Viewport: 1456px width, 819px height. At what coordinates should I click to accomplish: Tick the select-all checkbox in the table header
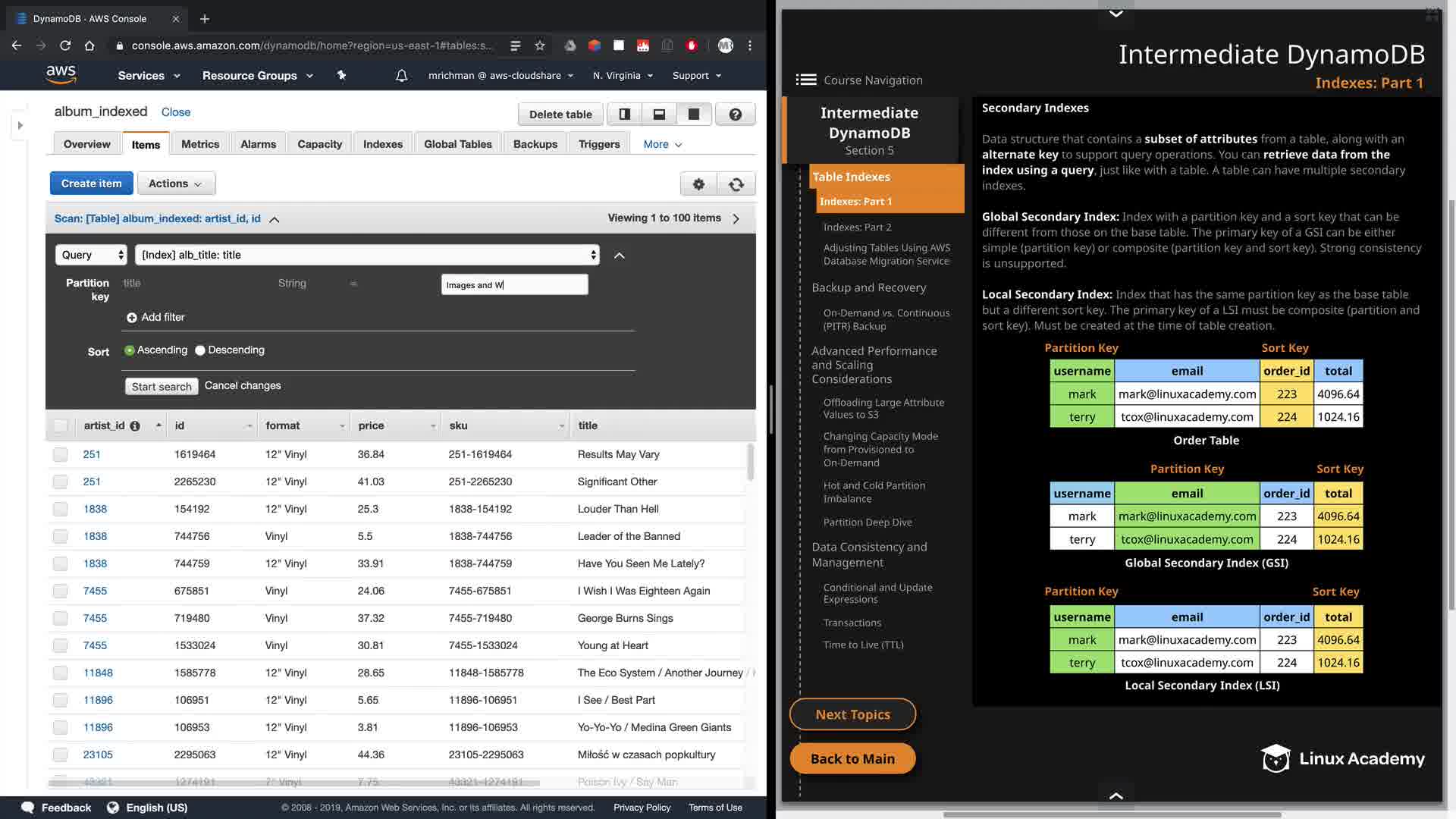point(61,426)
